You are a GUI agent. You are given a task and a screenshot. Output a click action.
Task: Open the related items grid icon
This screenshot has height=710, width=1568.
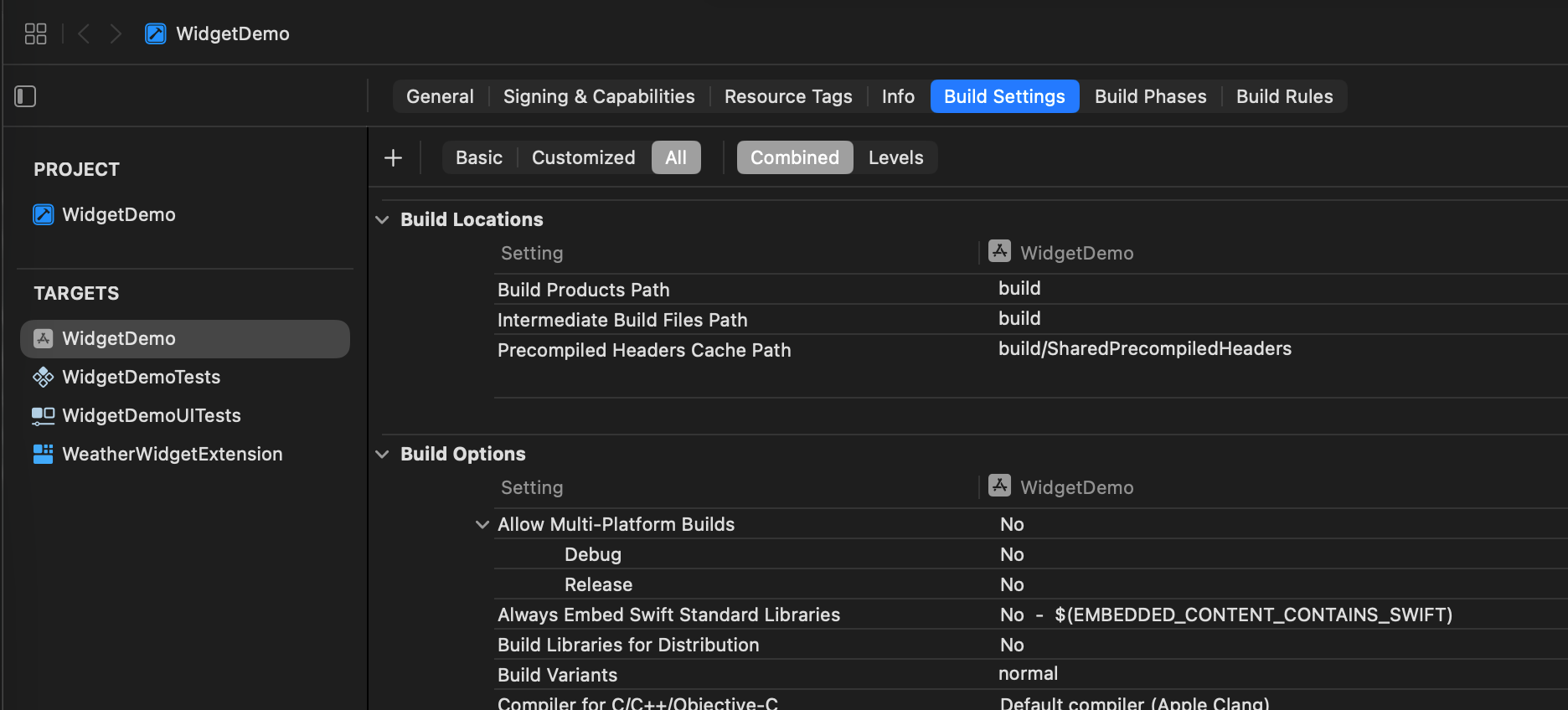[35, 33]
